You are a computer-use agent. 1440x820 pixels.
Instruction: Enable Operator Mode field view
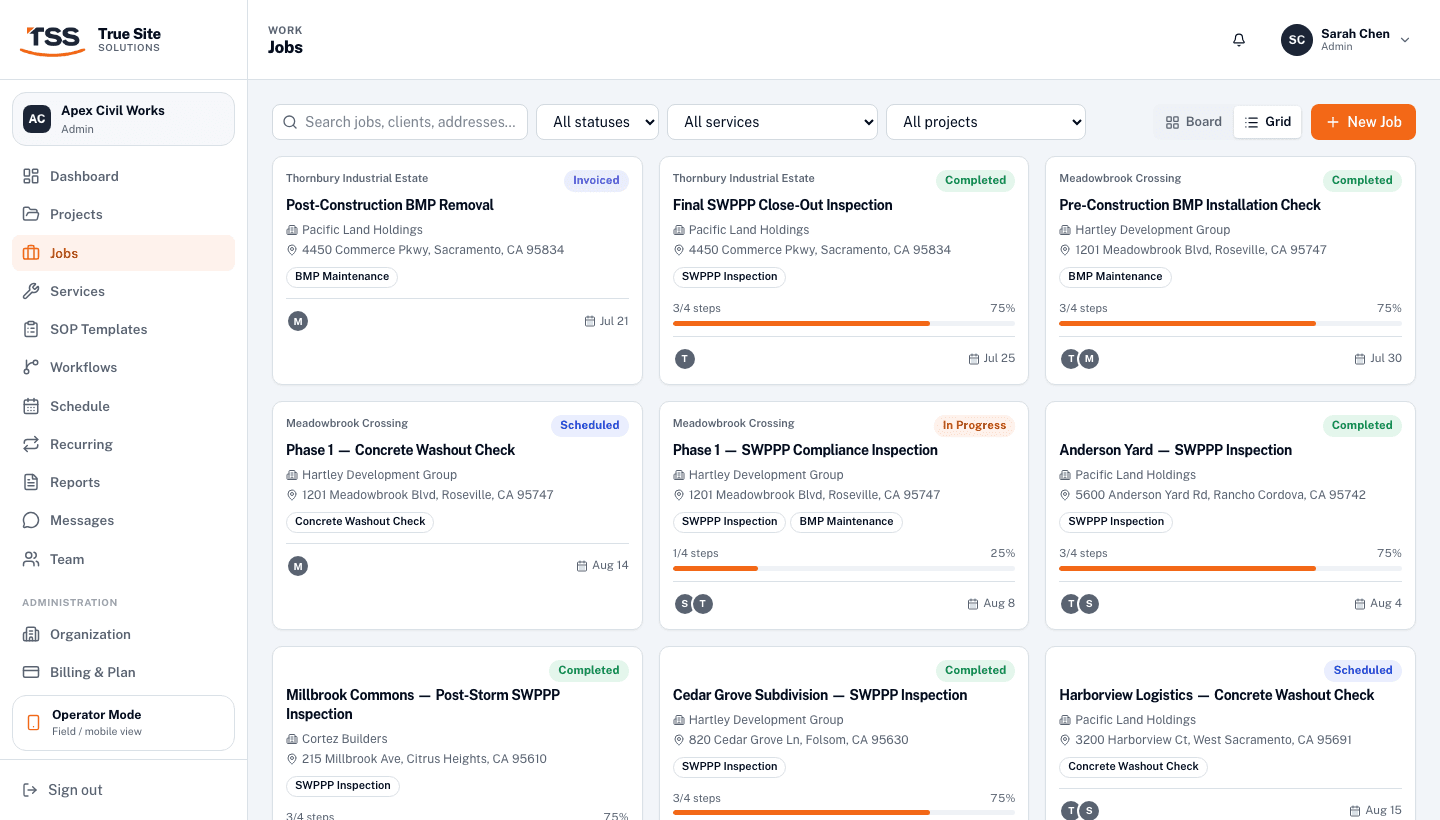tap(123, 723)
